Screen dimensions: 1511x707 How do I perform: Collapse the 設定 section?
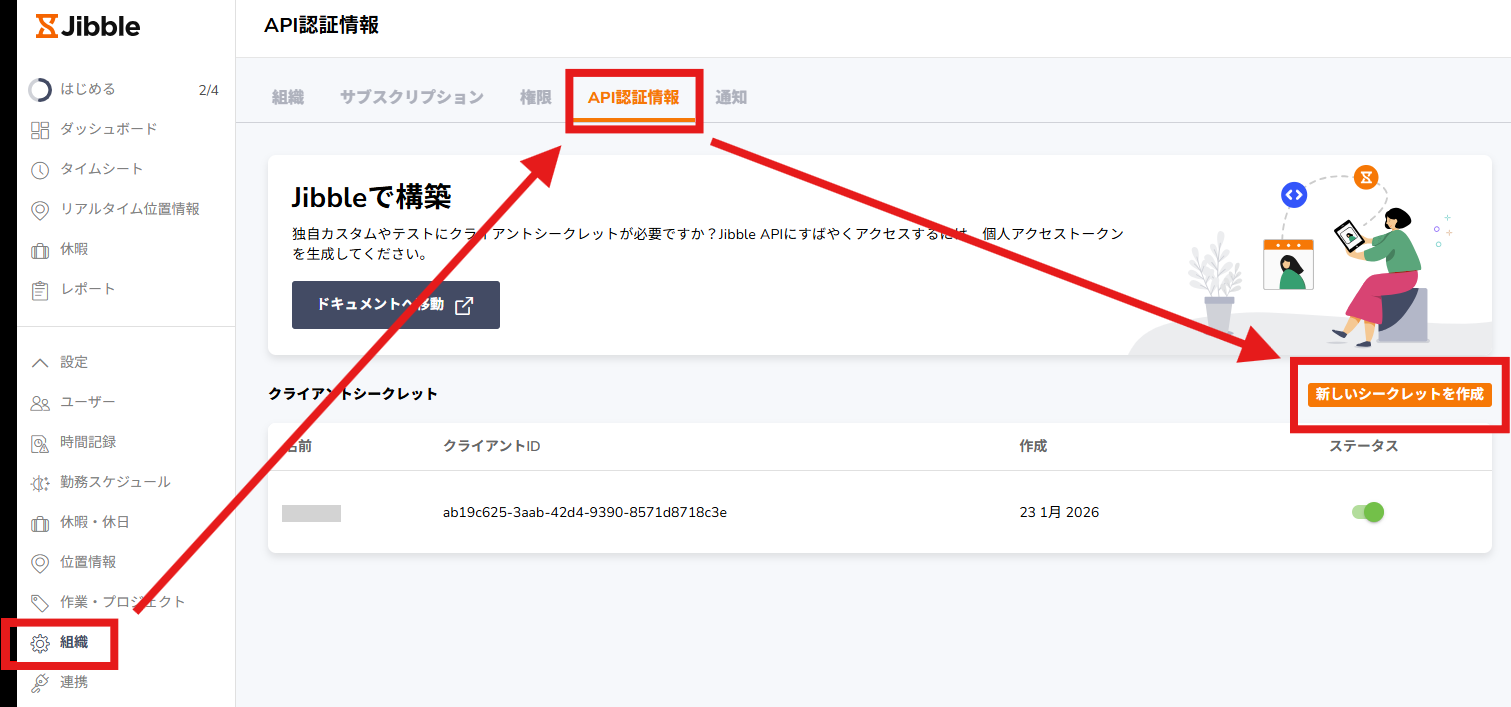coord(40,362)
